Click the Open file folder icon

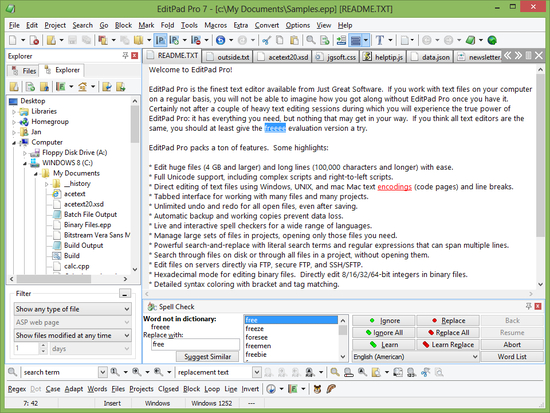tap(51, 40)
